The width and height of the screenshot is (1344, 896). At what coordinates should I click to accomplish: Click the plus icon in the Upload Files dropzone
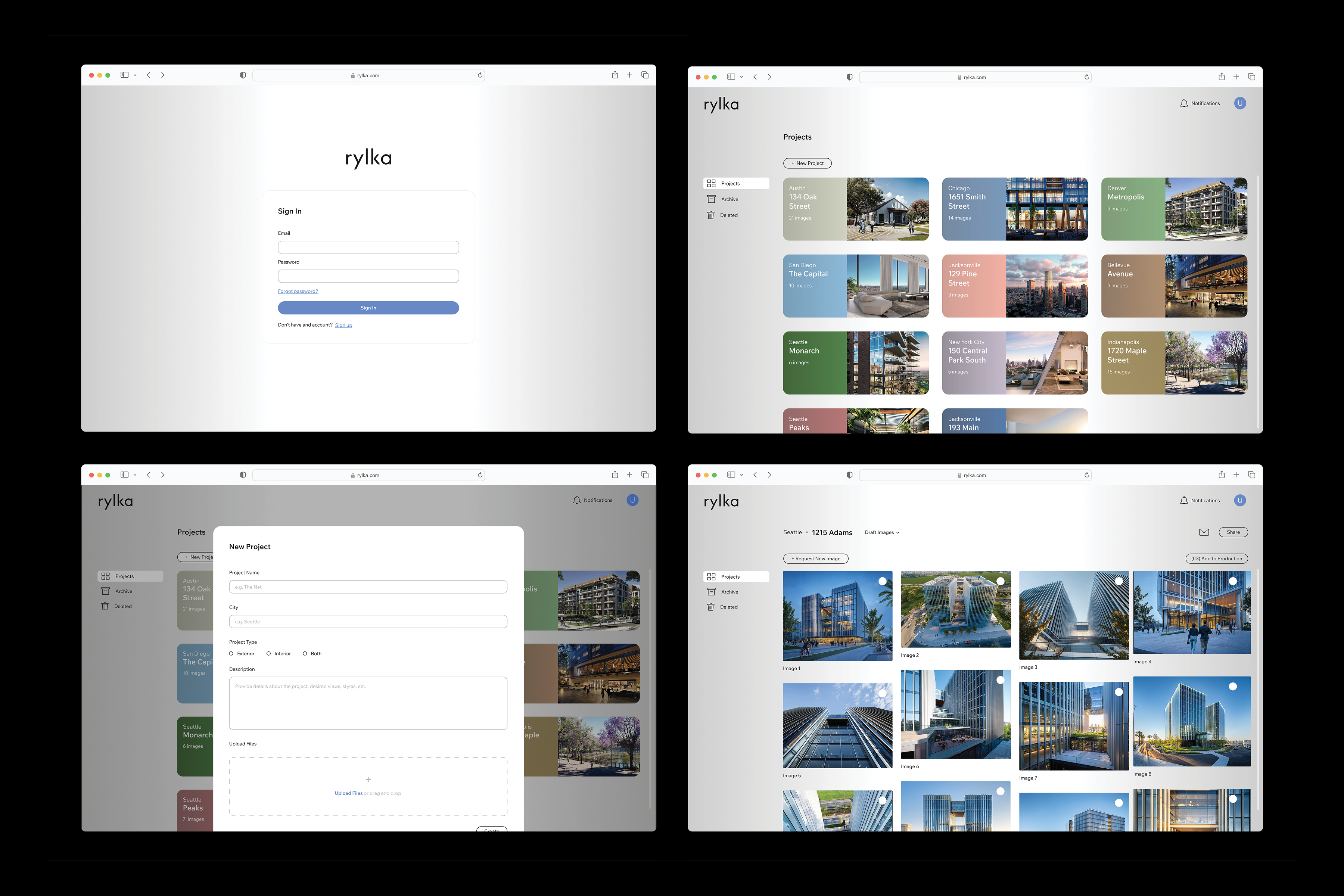368,780
